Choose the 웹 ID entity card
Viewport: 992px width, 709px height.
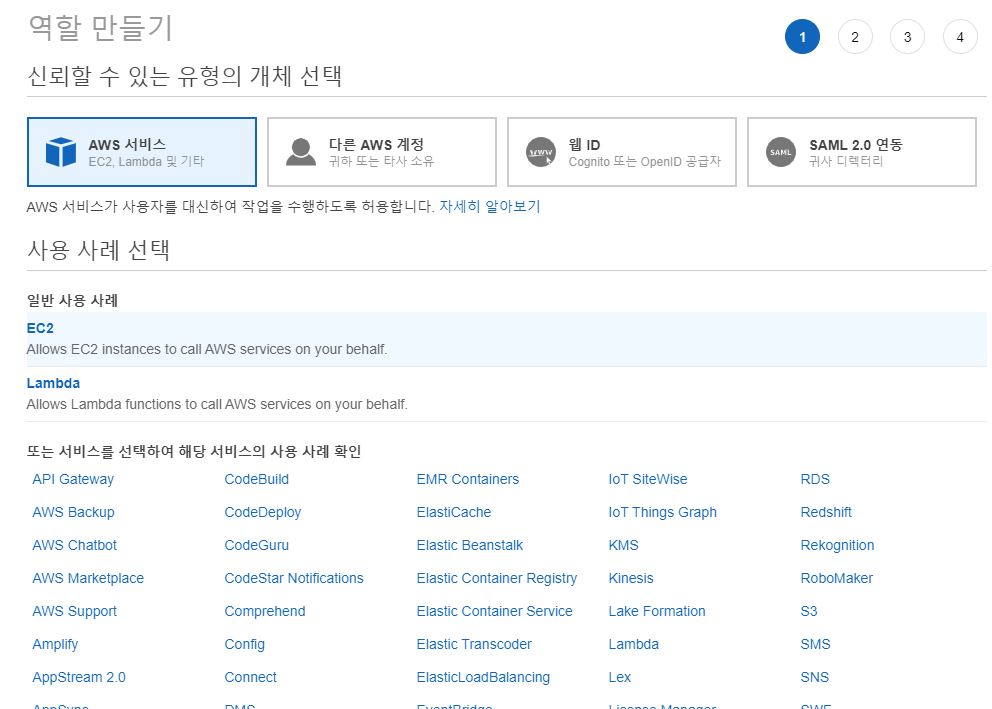(622, 152)
